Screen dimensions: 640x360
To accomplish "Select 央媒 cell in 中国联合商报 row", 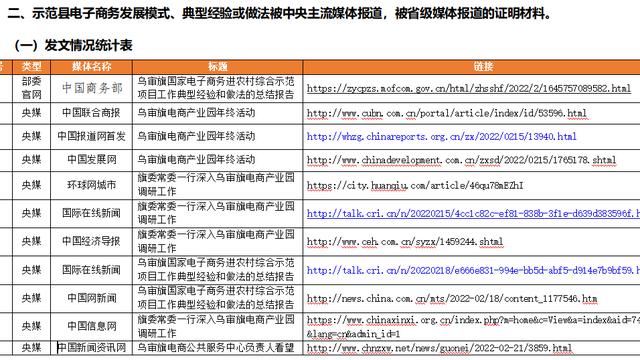I will click(31, 113).
